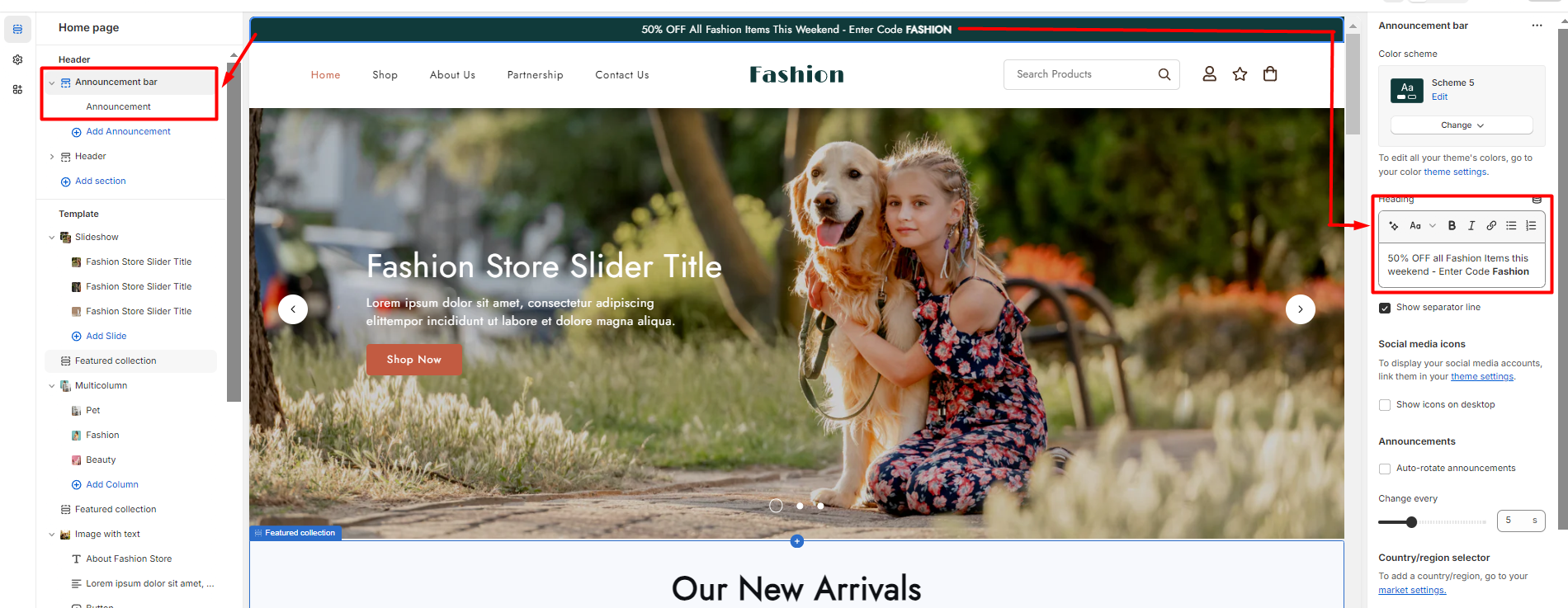Enable Show icons on desktop
This screenshot has width=1568, height=608.
click(x=1385, y=405)
